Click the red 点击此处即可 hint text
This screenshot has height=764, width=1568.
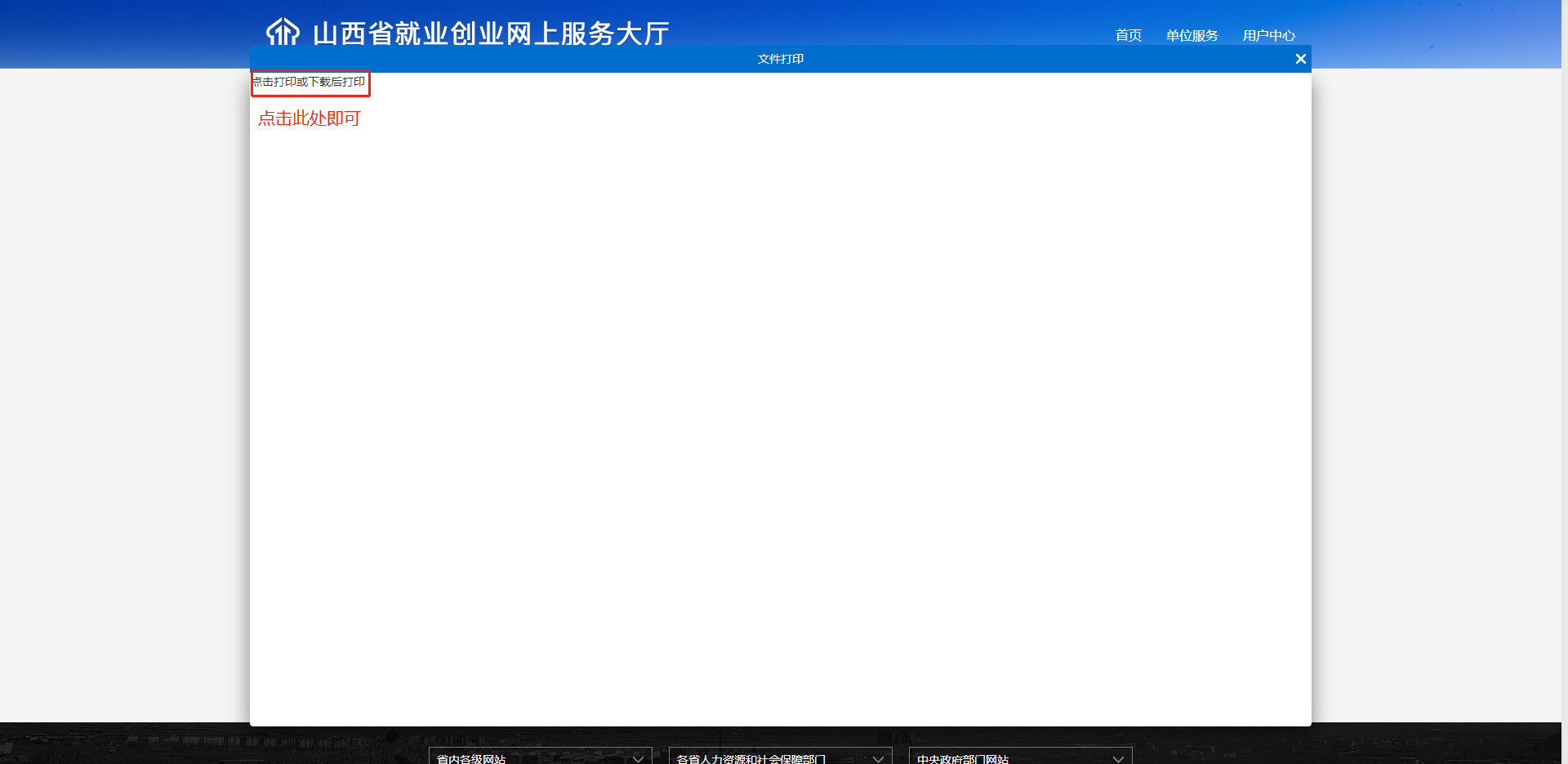click(310, 118)
